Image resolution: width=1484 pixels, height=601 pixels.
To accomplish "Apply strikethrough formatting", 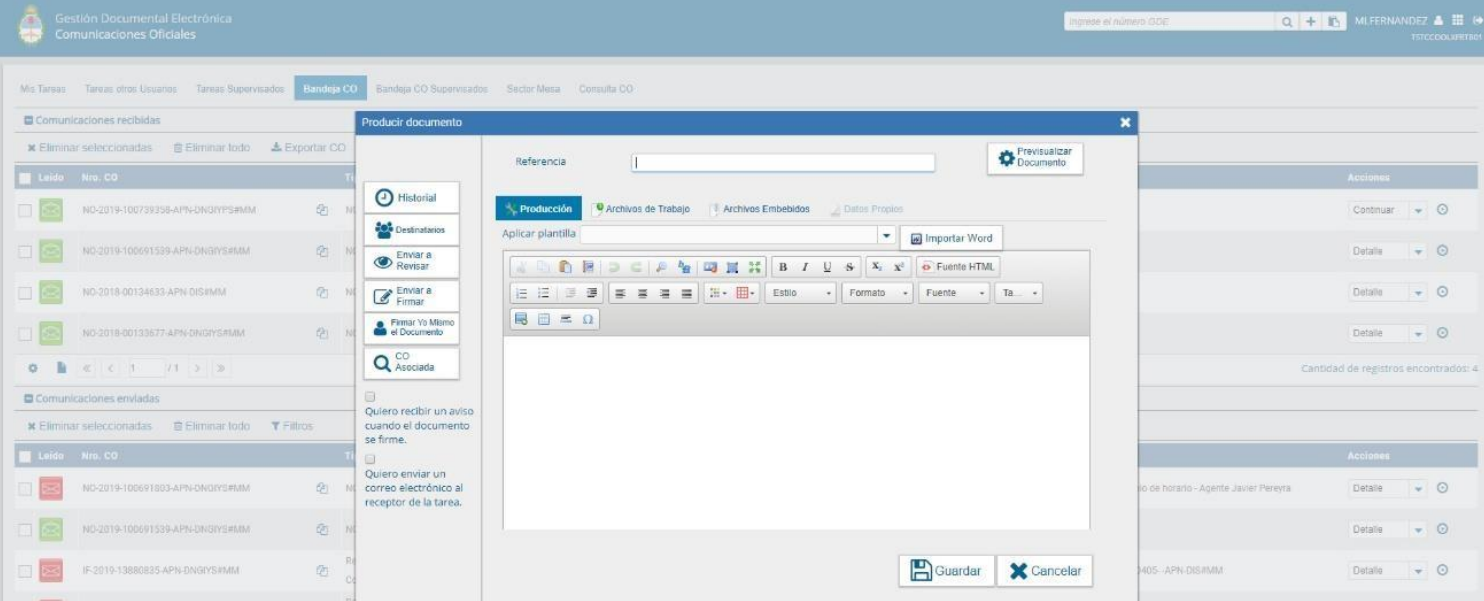I will click(x=849, y=267).
